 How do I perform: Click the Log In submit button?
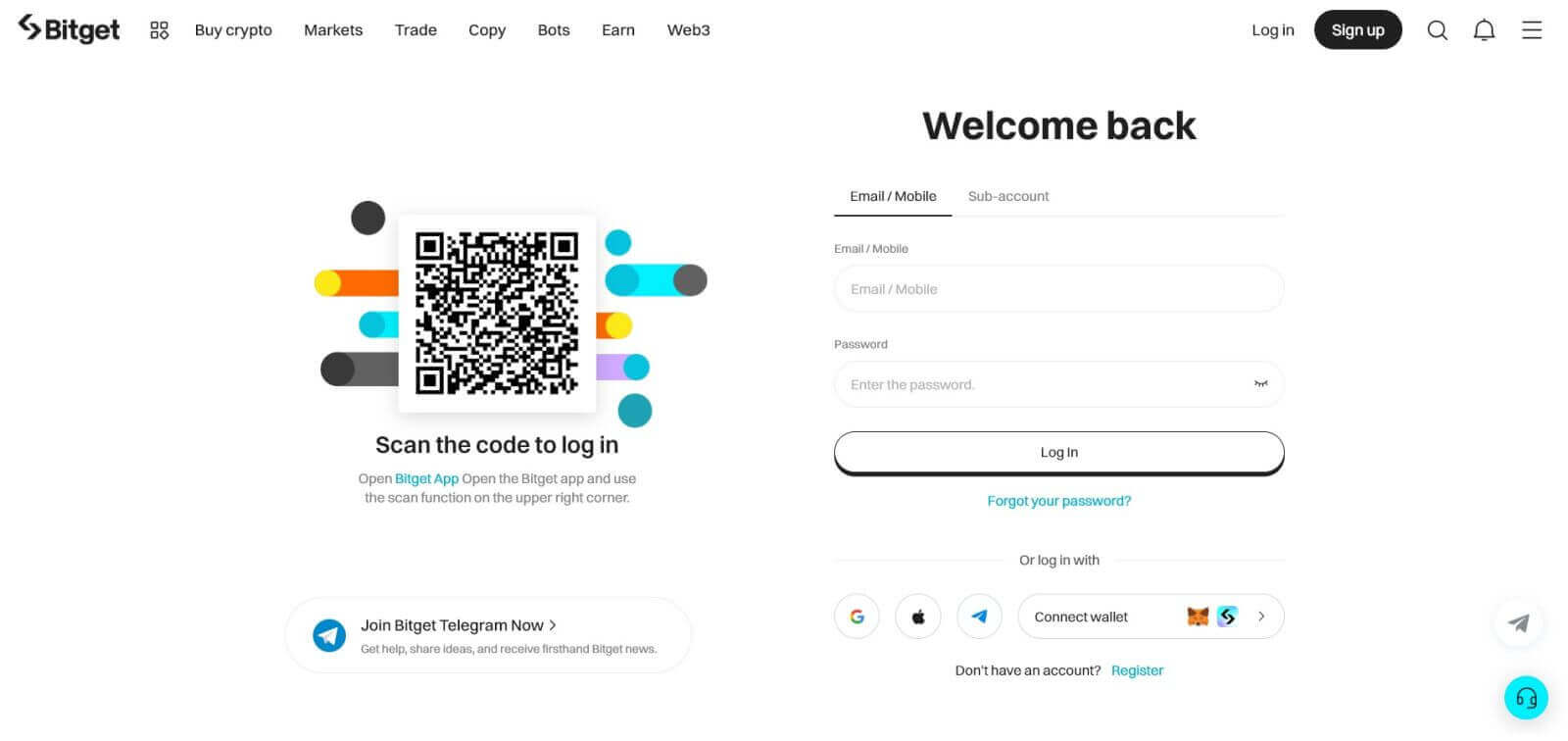click(x=1058, y=453)
